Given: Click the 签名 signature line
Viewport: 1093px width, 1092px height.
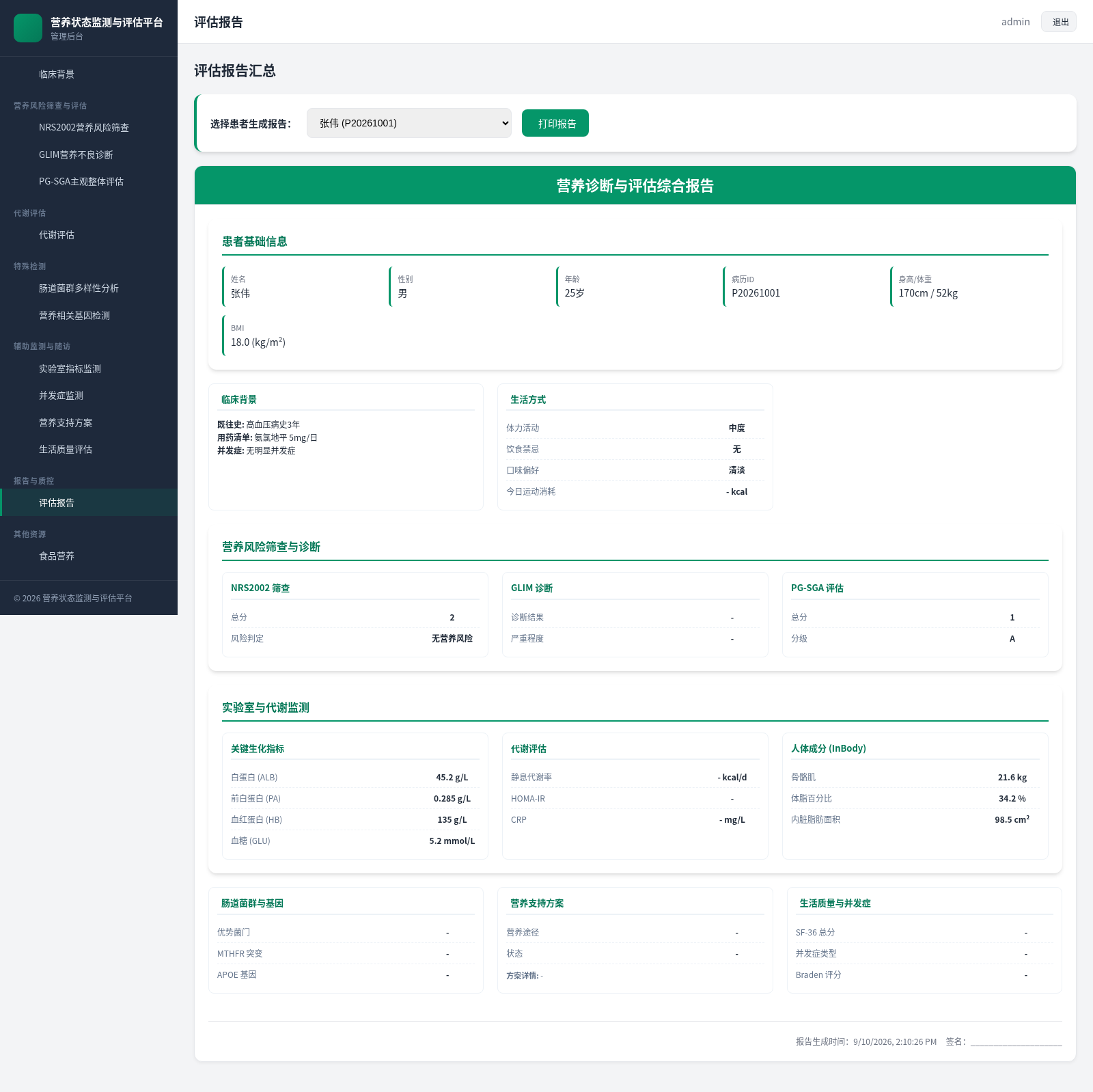Looking at the screenshot, I should (x=1004, y=1041).
